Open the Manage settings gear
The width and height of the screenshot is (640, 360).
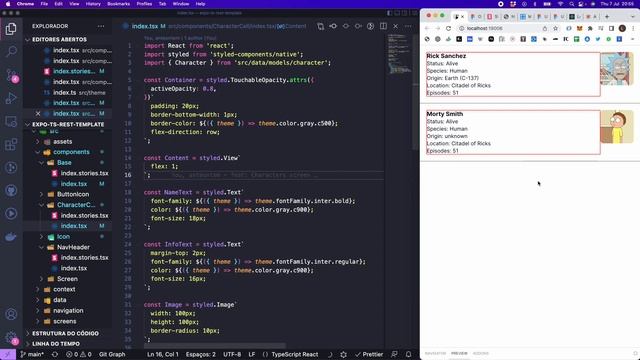[11, 338]
